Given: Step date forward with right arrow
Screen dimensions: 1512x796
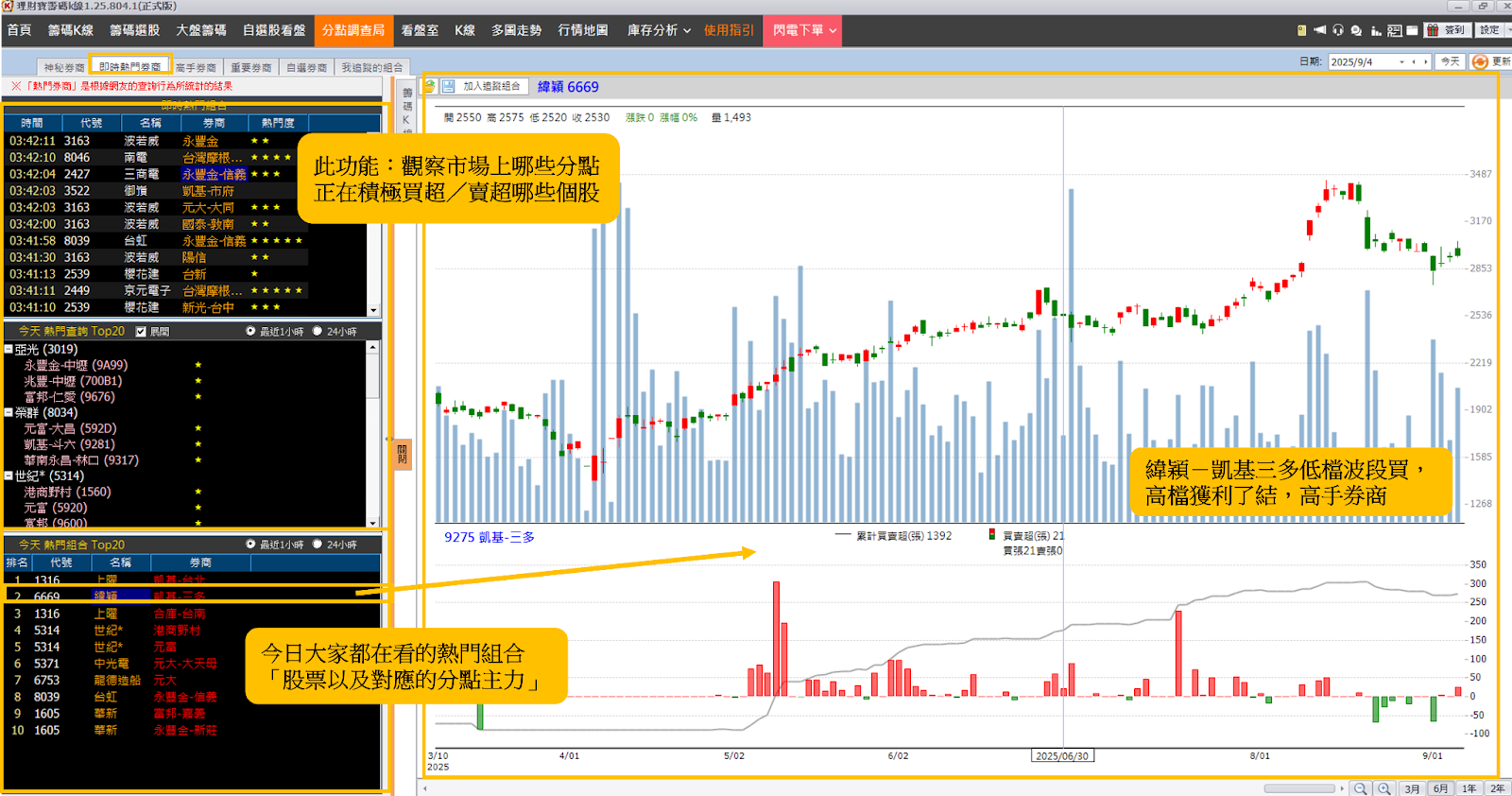Looking at the screenshot, I should click(x=1426, y=61).
